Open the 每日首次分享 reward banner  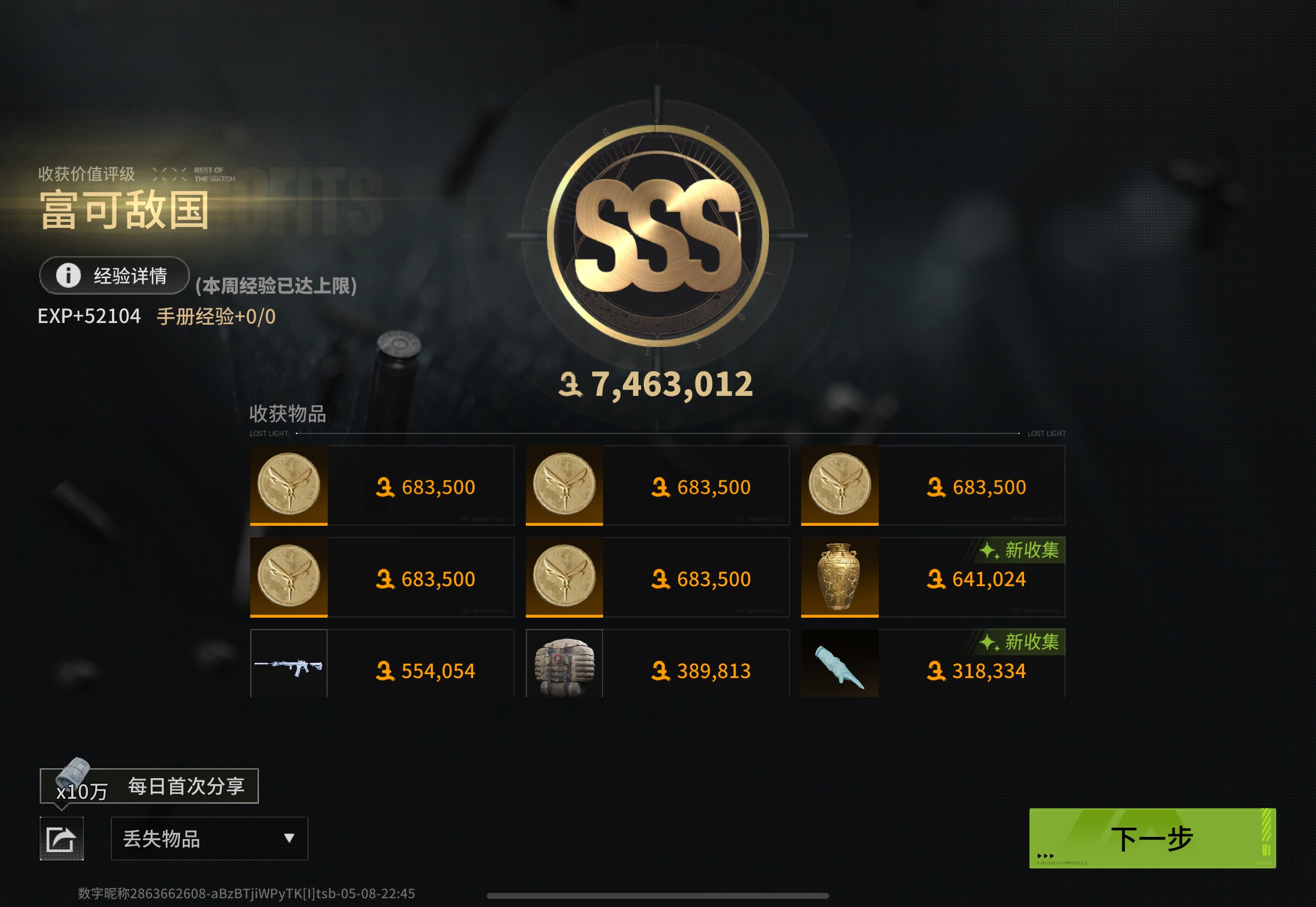point(149,786)
